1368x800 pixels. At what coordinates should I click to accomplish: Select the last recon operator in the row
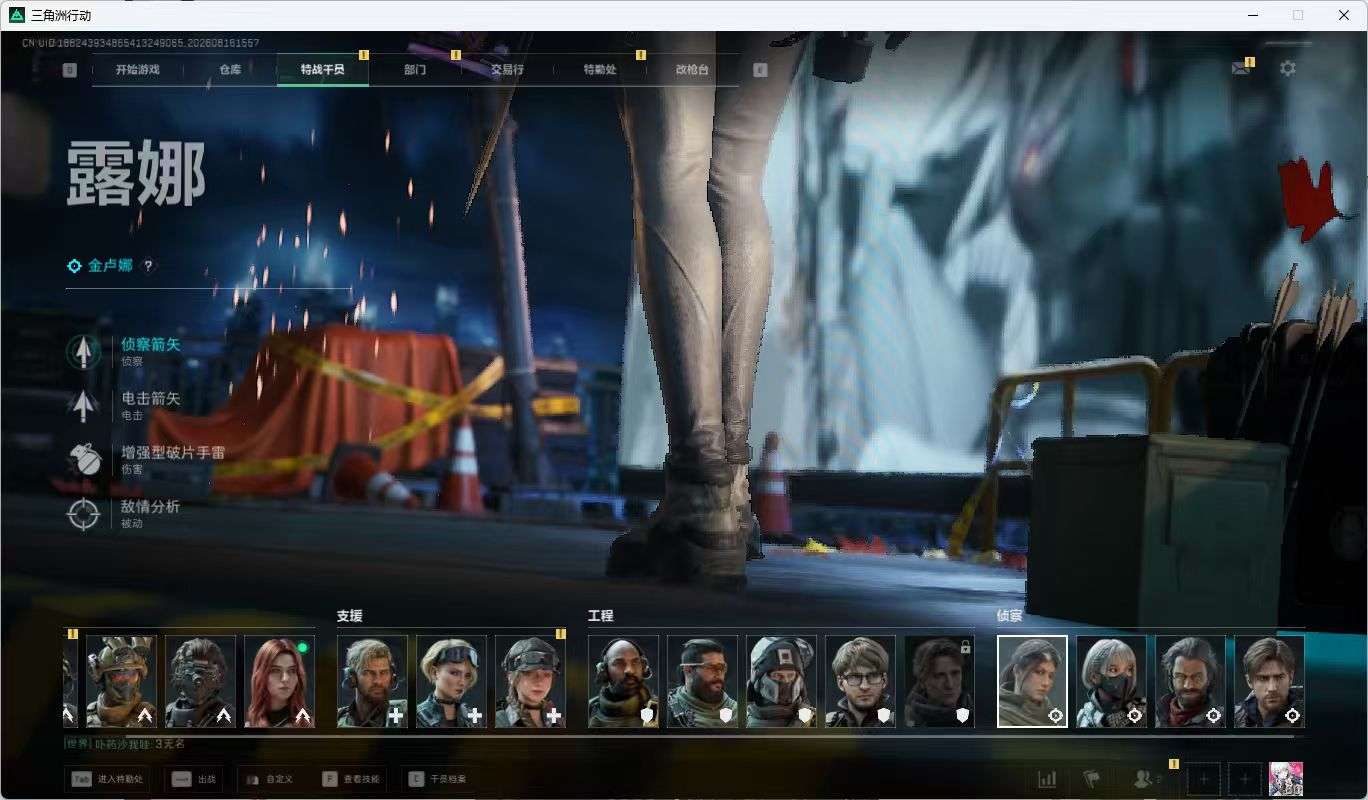[1269, 681]
